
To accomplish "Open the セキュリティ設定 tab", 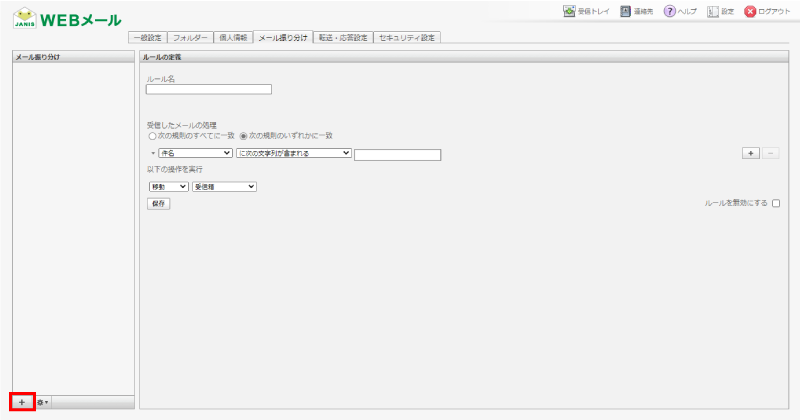I will tap(407, 37).
